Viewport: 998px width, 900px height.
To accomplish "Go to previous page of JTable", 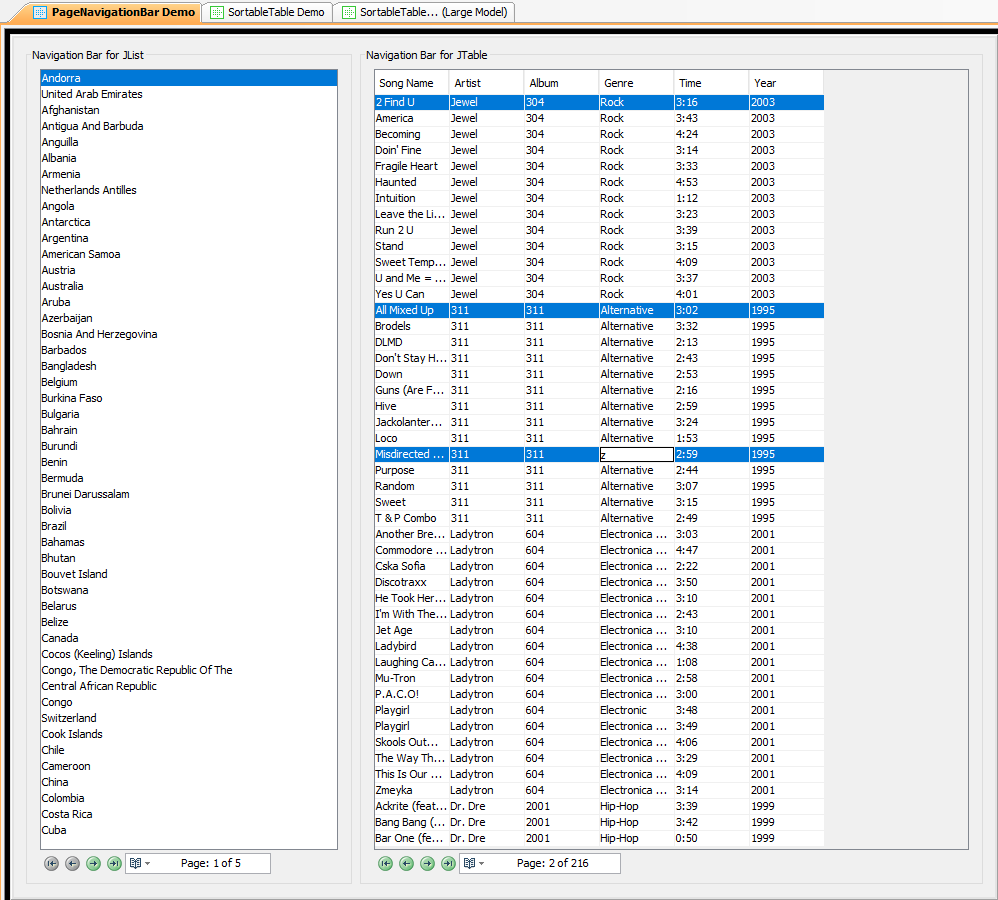I will pyautogui.click(x=406, y=863).
